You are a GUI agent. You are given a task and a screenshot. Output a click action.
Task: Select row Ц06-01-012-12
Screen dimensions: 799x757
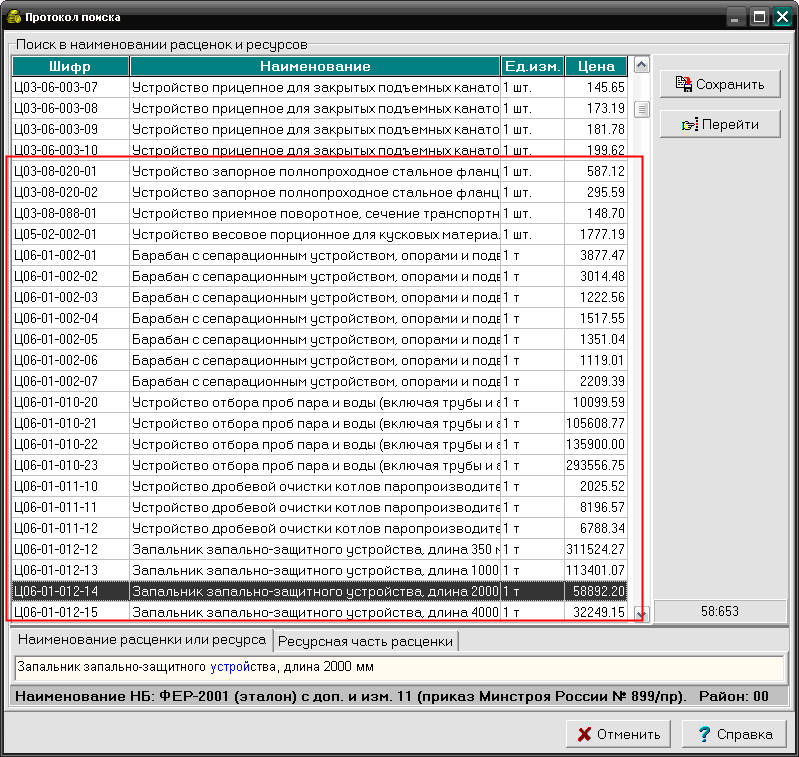[319, 550]
